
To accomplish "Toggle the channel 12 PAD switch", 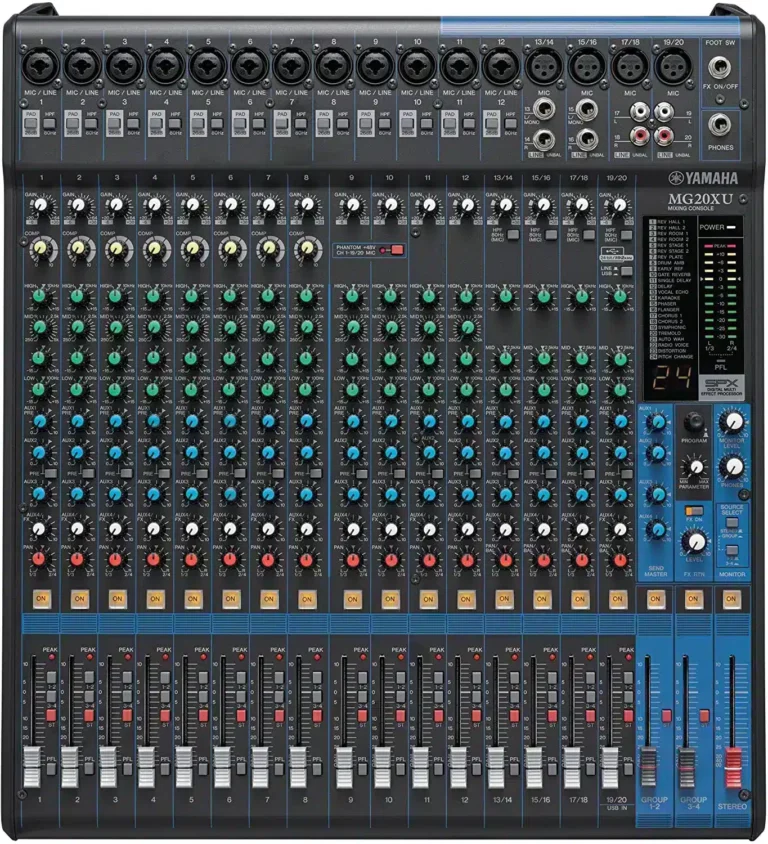I will pyautogui.click(x=491, y=123).
